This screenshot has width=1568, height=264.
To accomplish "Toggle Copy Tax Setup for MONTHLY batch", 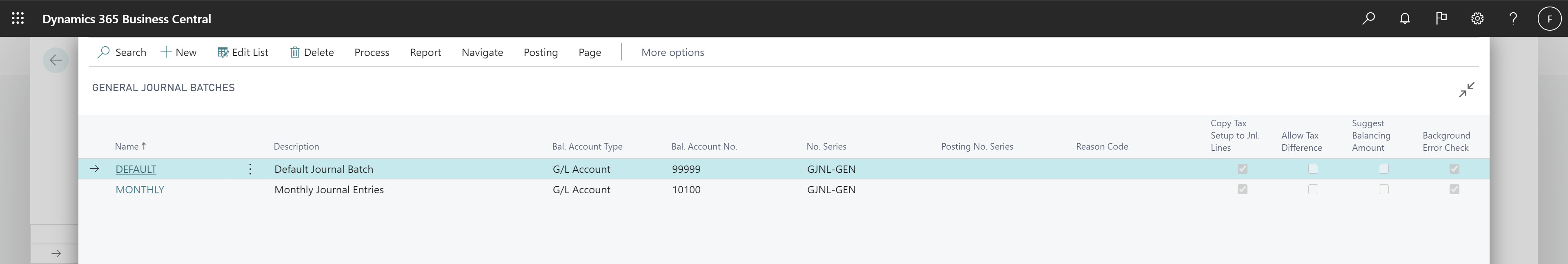I will tap(1242, 190).
